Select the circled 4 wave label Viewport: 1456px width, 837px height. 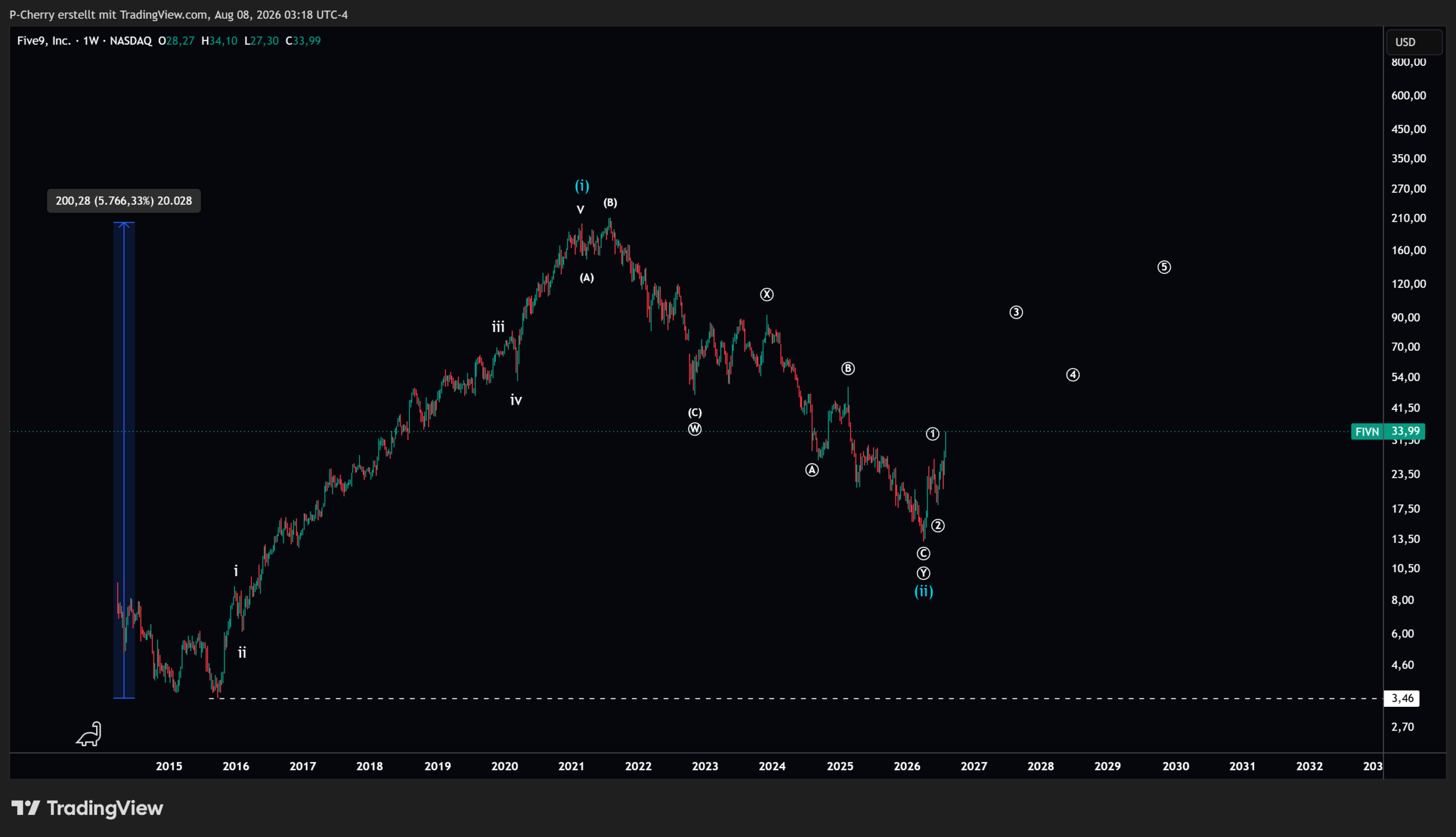(x=1073, y=375)
